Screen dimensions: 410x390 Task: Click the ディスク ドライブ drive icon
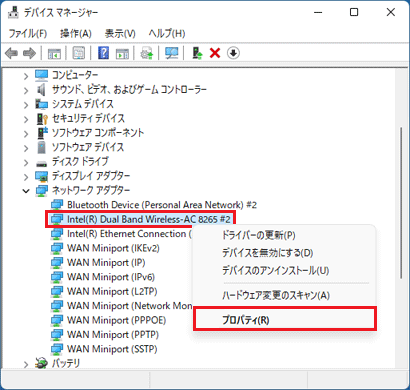[x=42, y=163]
